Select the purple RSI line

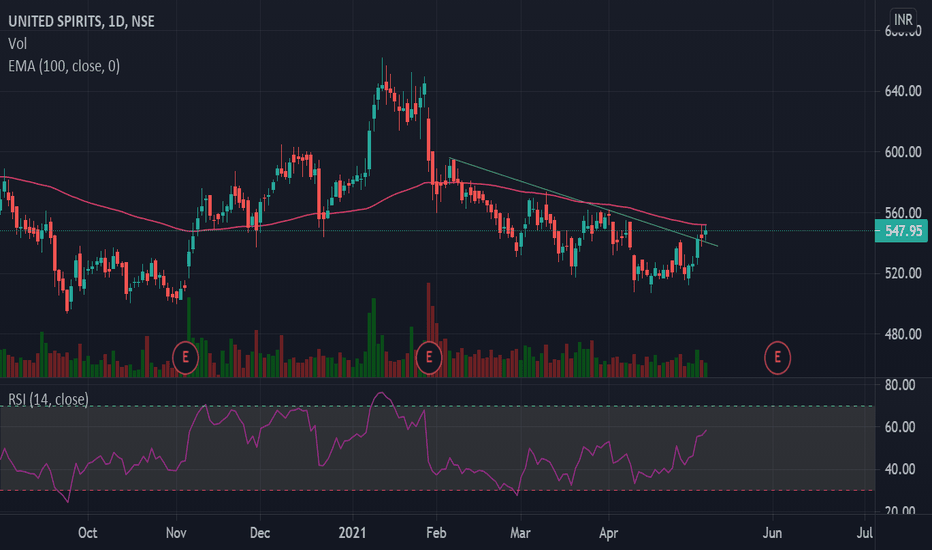353,439
